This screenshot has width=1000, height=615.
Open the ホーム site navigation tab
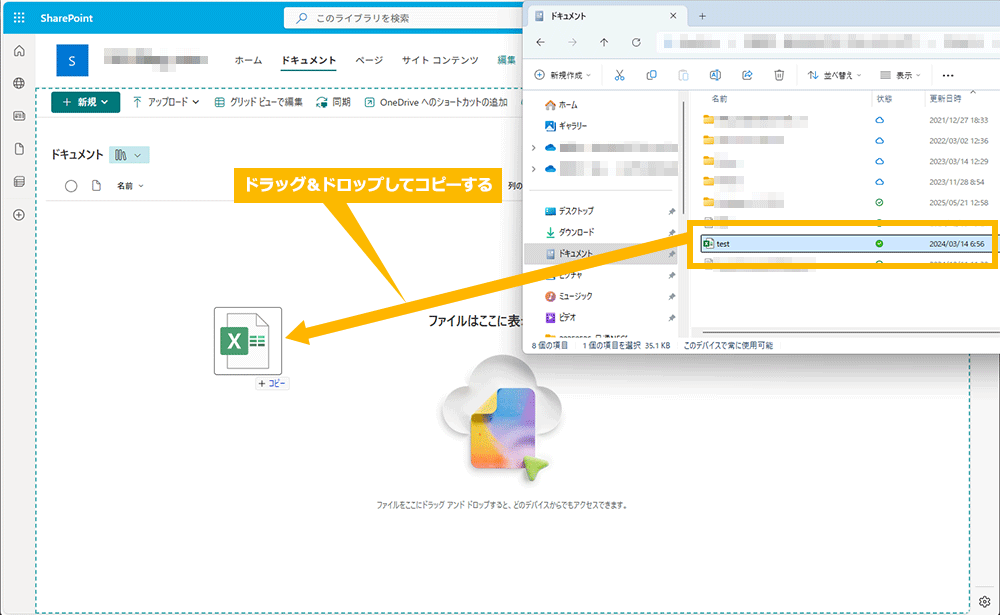click(x=248, y=60)
